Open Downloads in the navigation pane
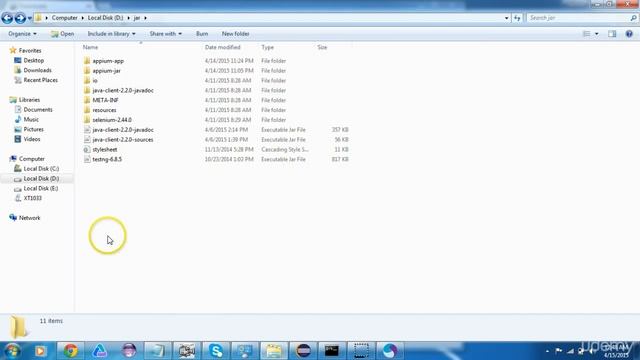 [x=37, y=70]
